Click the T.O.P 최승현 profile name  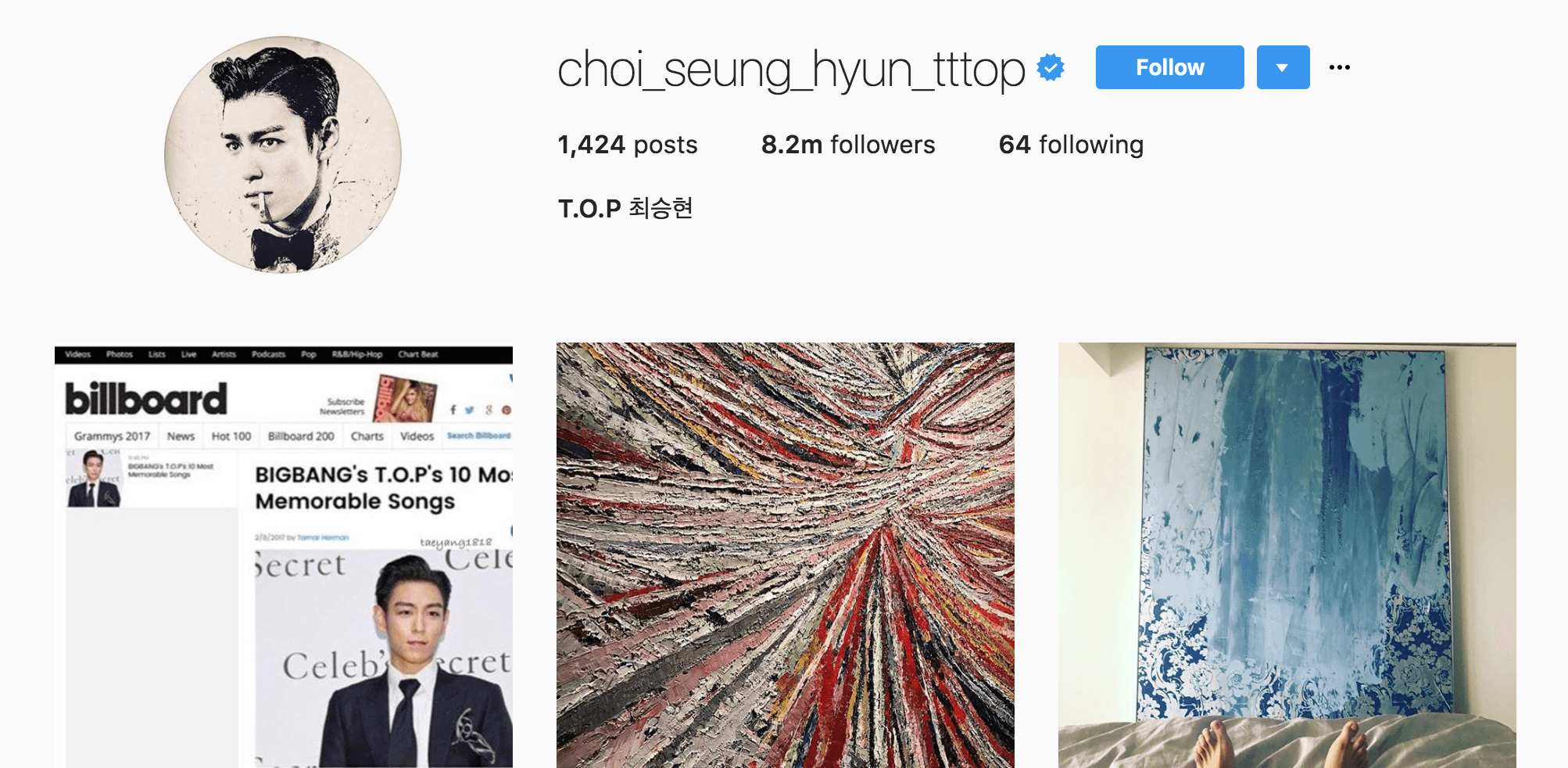pyautogui.click(x=625, y=208)
